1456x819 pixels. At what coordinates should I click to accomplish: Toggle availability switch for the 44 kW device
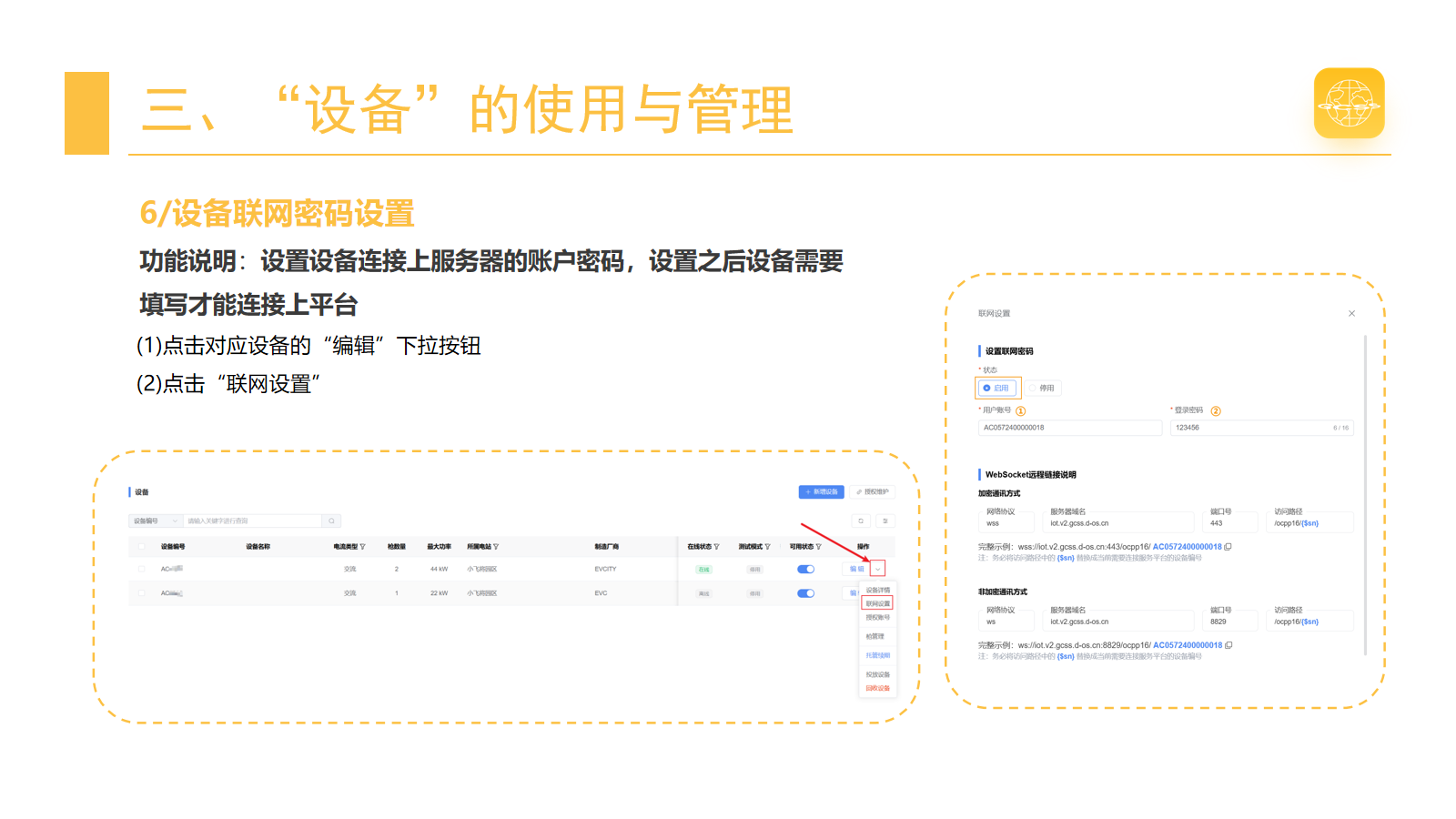(805, 570)
